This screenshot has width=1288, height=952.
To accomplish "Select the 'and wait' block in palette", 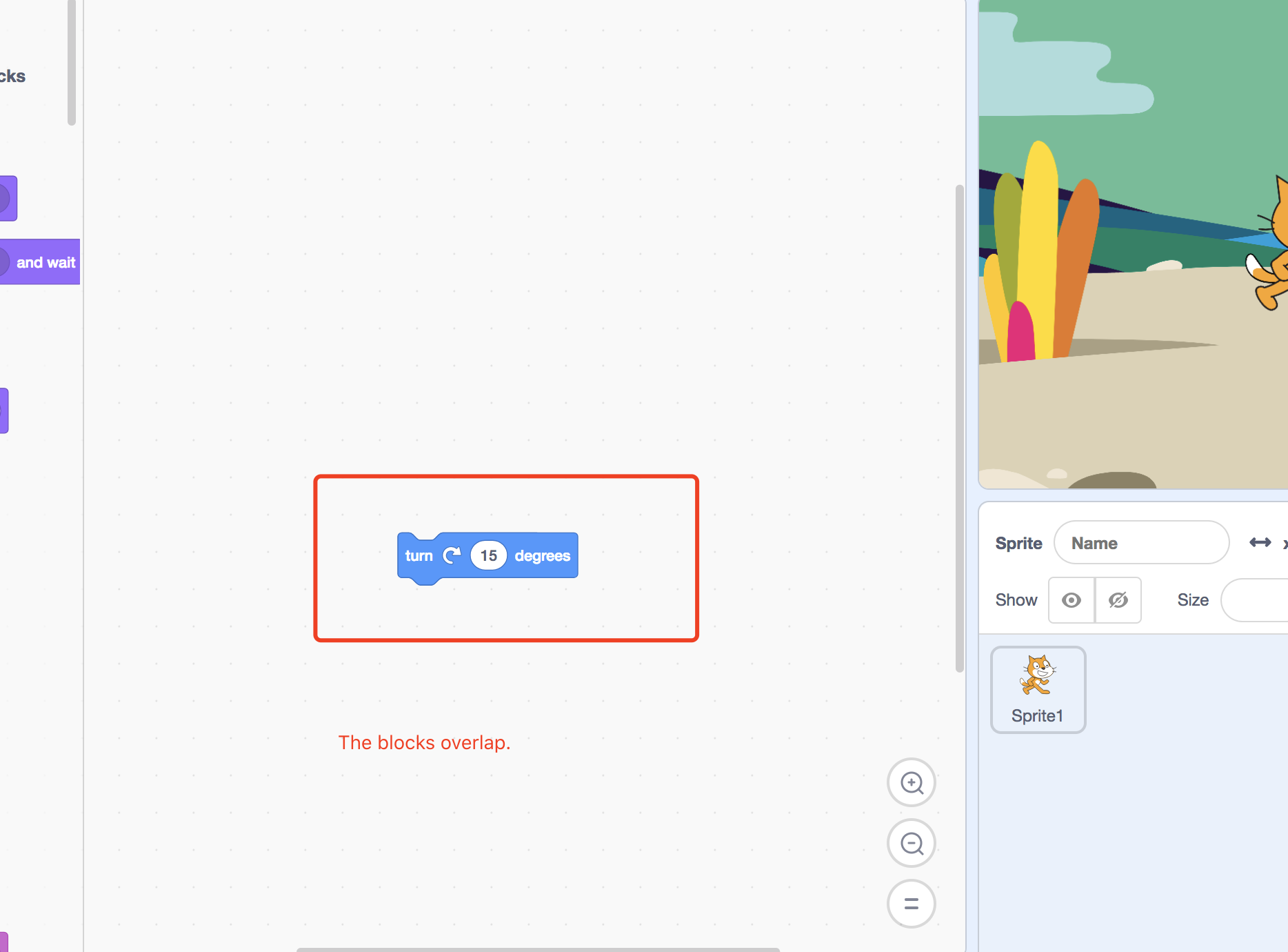I will [40, 261].
